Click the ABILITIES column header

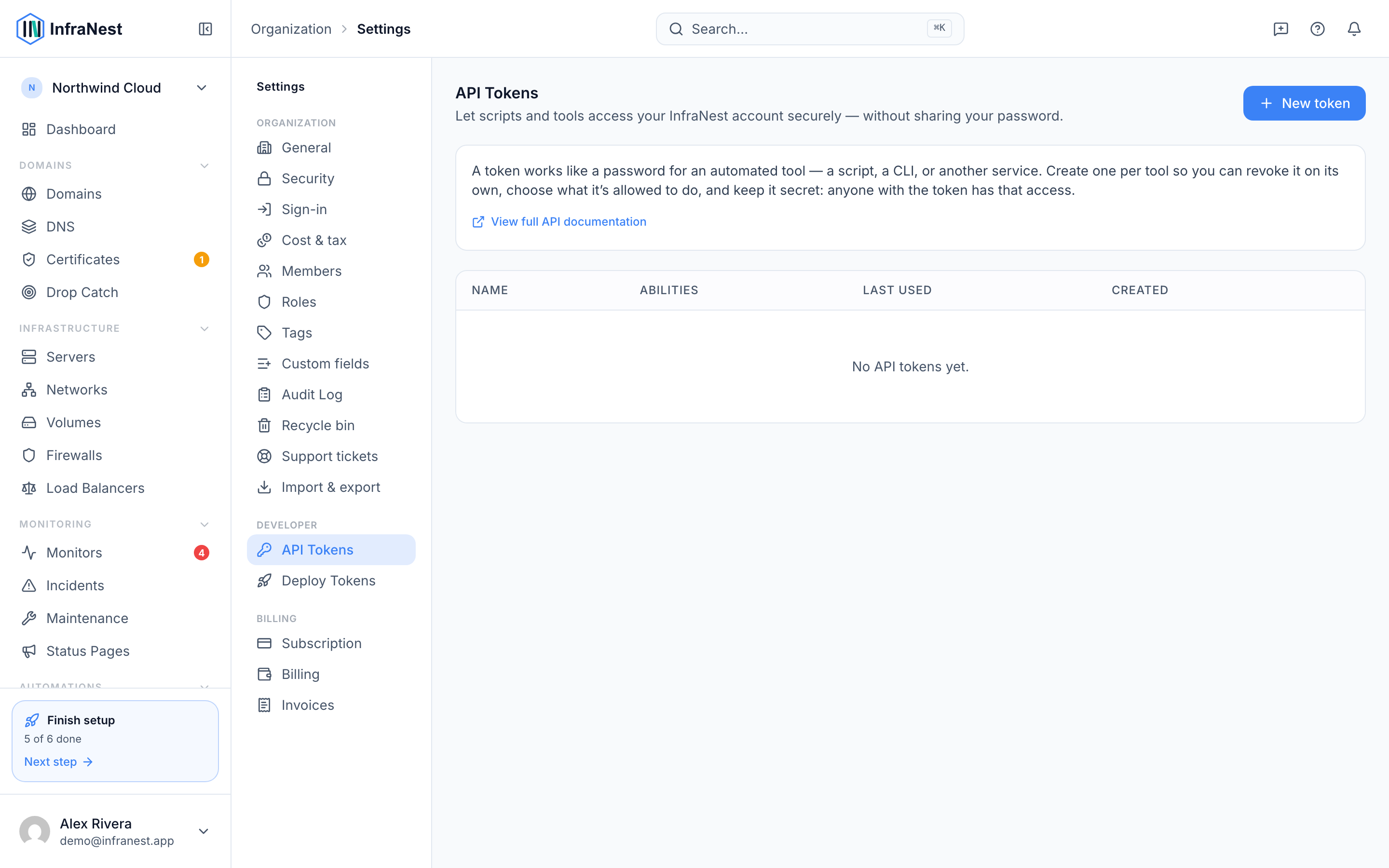tap(668, 290)
